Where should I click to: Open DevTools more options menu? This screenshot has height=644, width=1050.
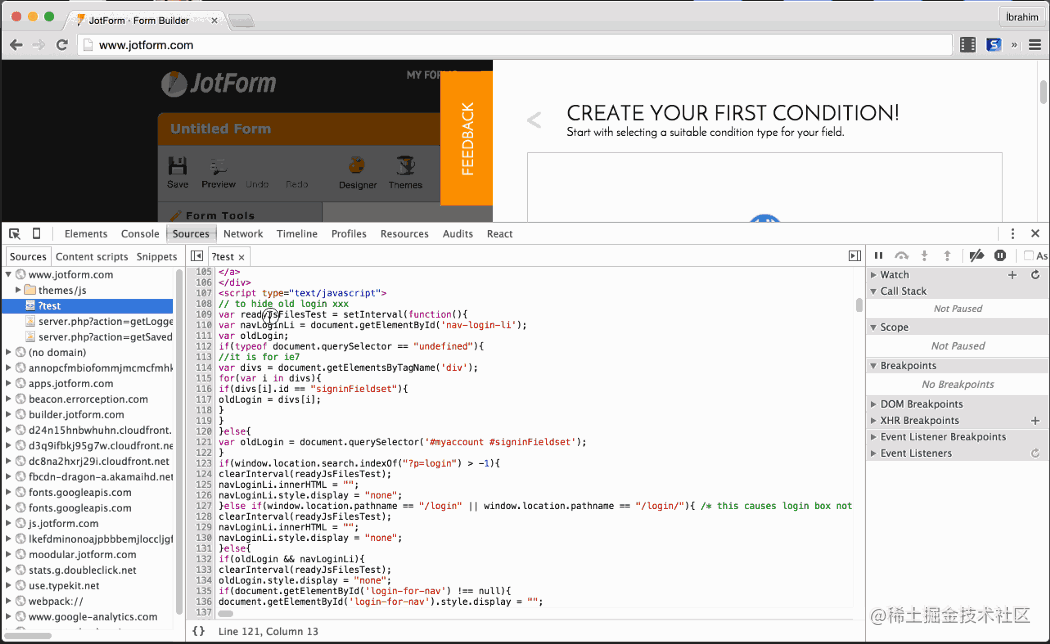(x=1012, y=234)
